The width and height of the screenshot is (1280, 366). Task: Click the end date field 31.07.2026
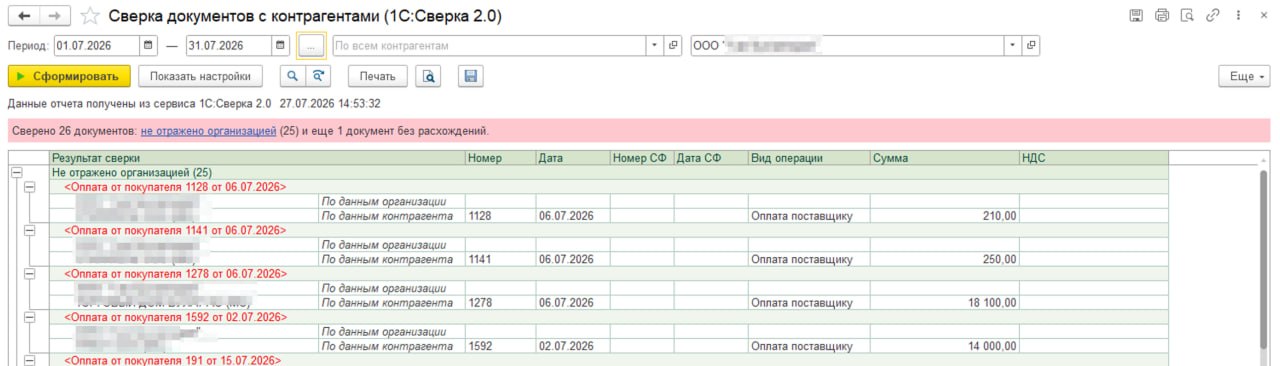coord(228,46)
